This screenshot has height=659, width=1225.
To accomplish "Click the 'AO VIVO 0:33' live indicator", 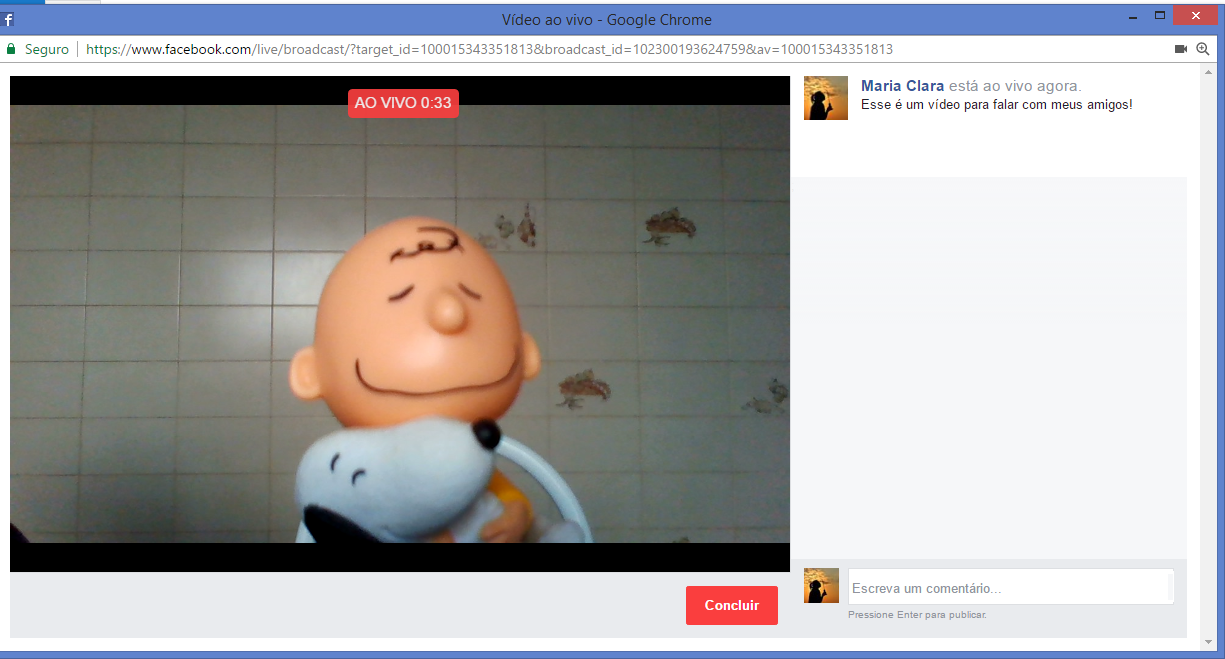I will (x=403, y=103).
